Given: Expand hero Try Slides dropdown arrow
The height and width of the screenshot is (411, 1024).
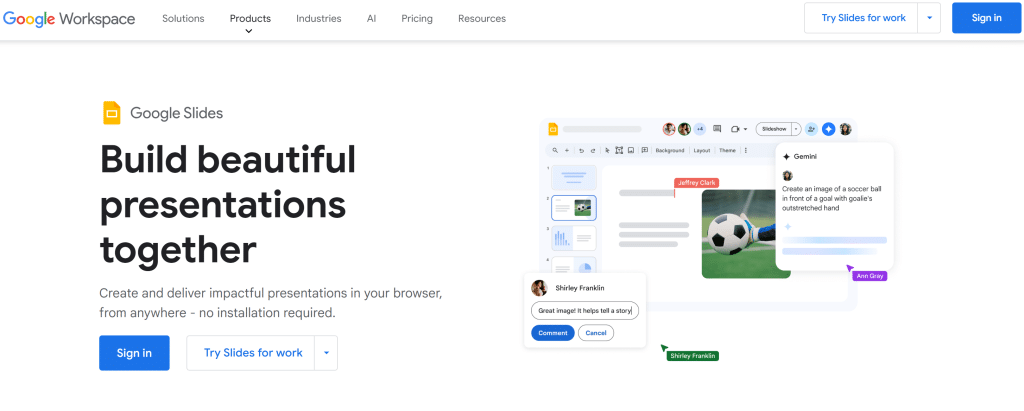Looking at the screenshot, I should click(x=326, y=353).
